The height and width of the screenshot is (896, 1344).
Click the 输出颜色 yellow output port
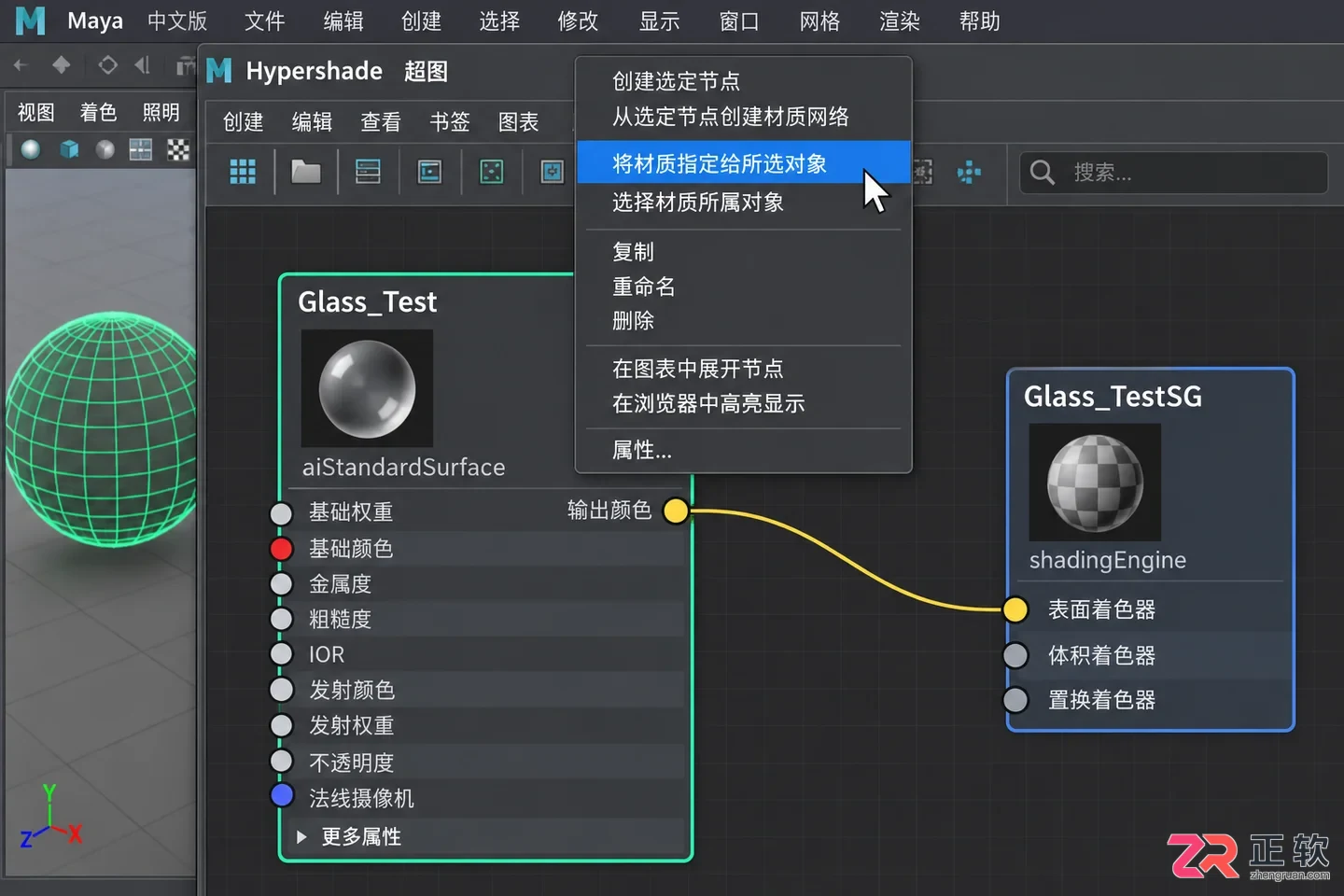pyautogui.click(x=676, y=511)
